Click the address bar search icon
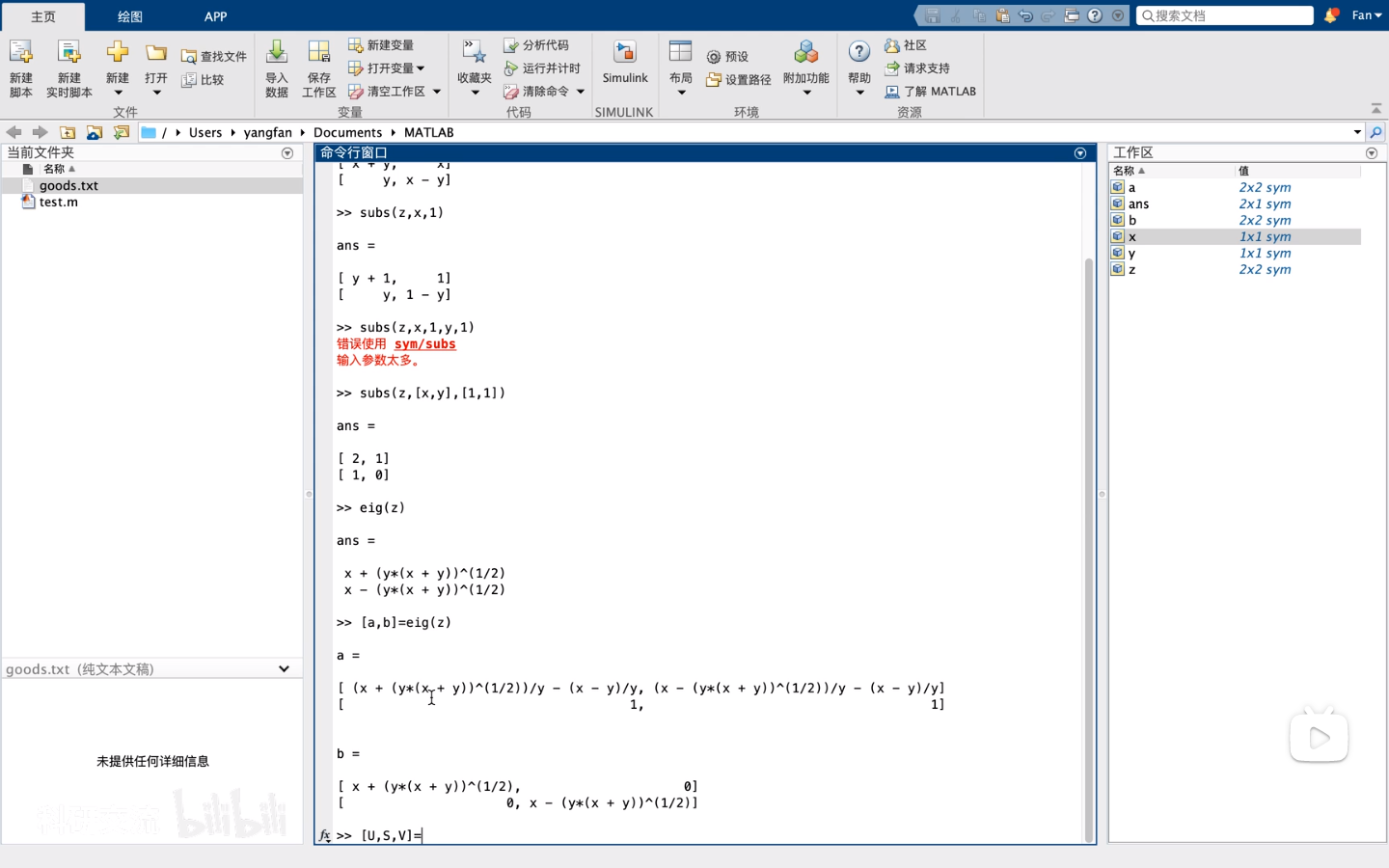The image size is (1389, 868). [x=1376, y=132]
